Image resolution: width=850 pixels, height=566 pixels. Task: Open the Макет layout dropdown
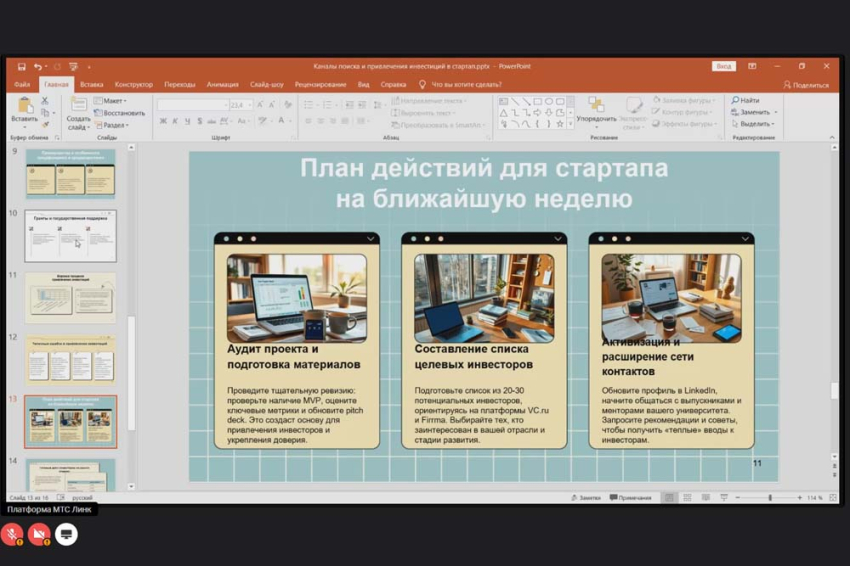[x=111, y=101]
